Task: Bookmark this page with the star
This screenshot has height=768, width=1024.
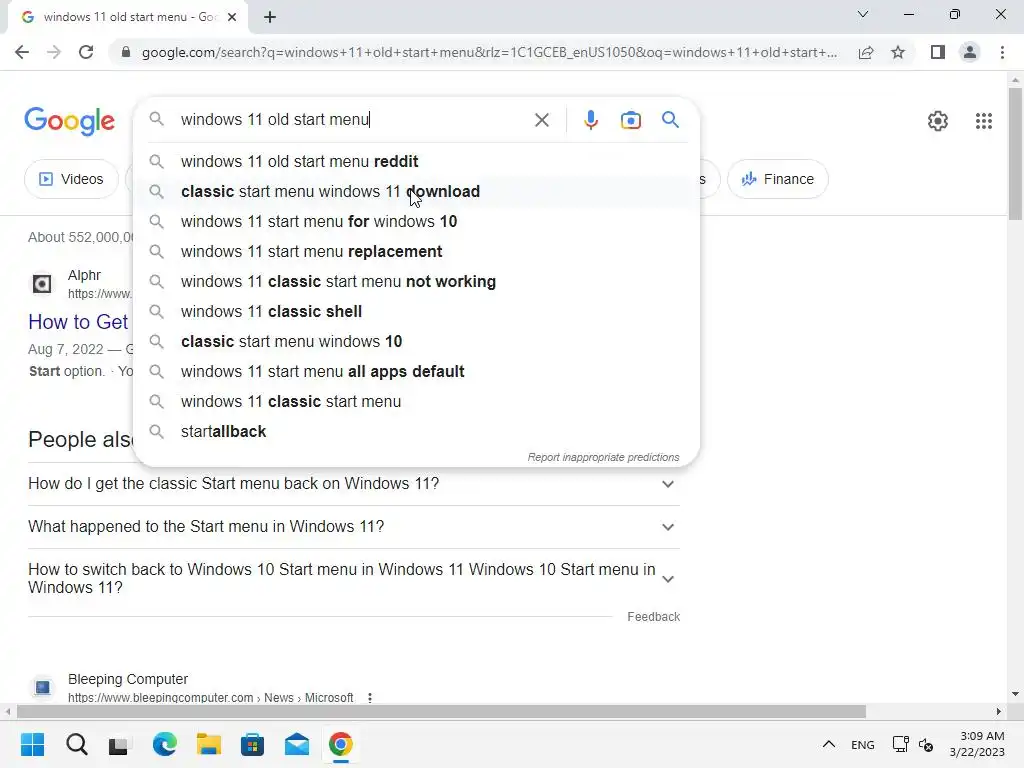Action: (x=898, y=52)
